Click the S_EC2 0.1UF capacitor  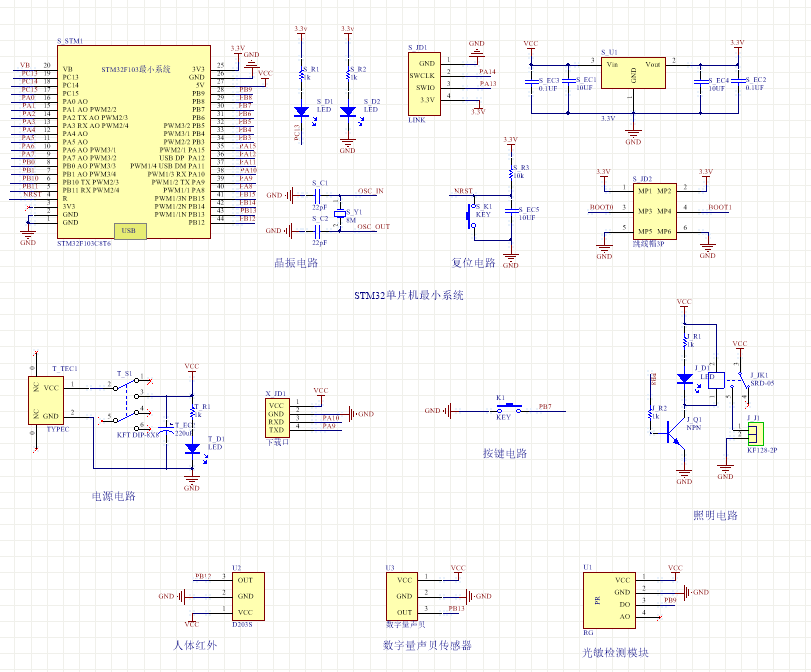pos(739,81)
